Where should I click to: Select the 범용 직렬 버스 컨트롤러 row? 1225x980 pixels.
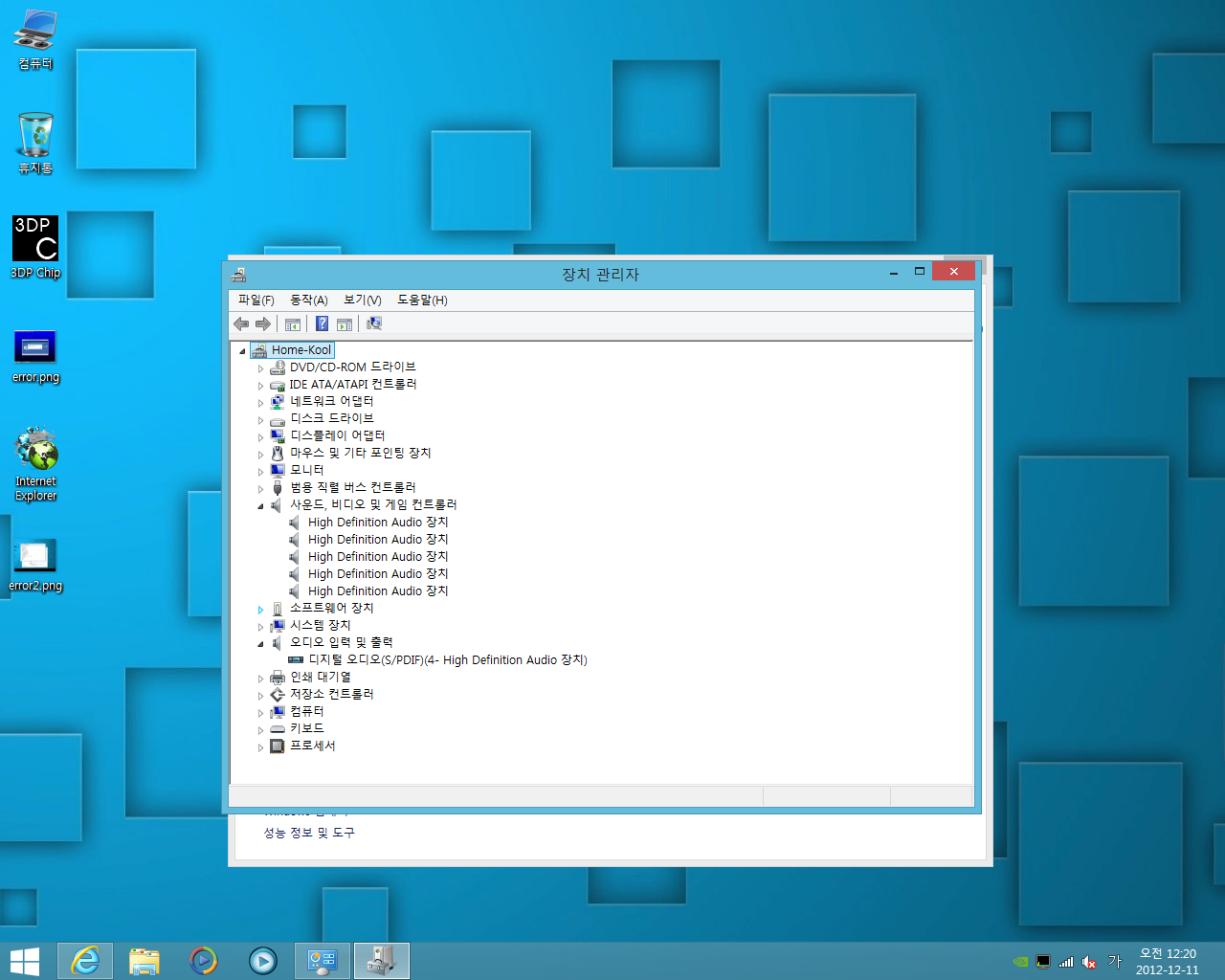point(353,488)
